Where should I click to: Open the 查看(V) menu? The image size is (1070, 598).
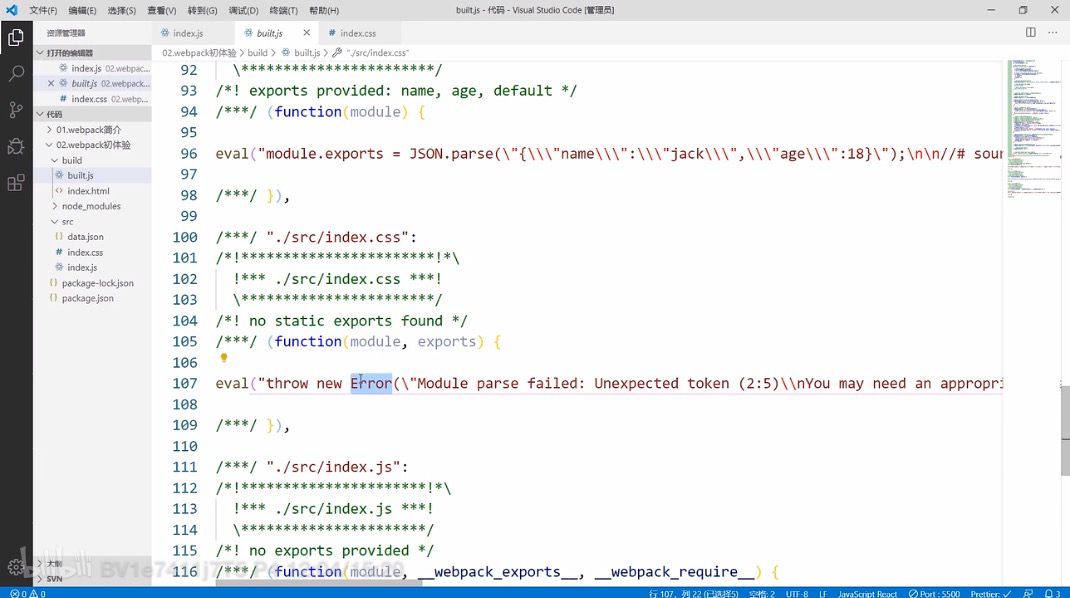[162, 10]
